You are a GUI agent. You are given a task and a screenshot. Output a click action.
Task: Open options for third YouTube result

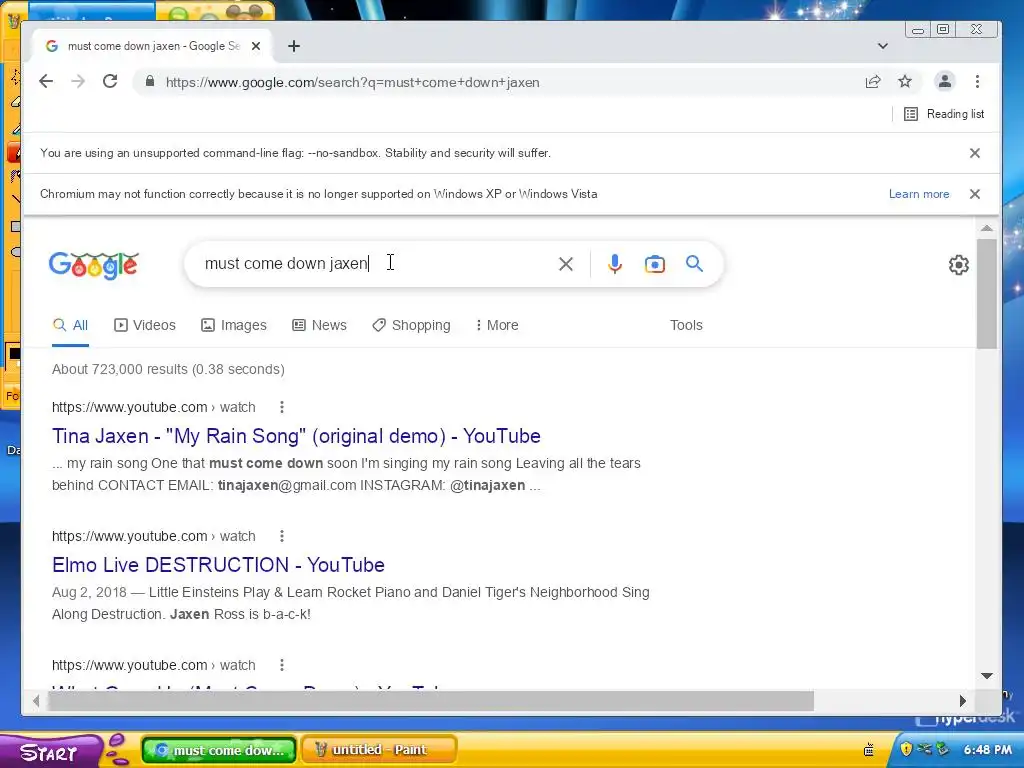point(281,665)
